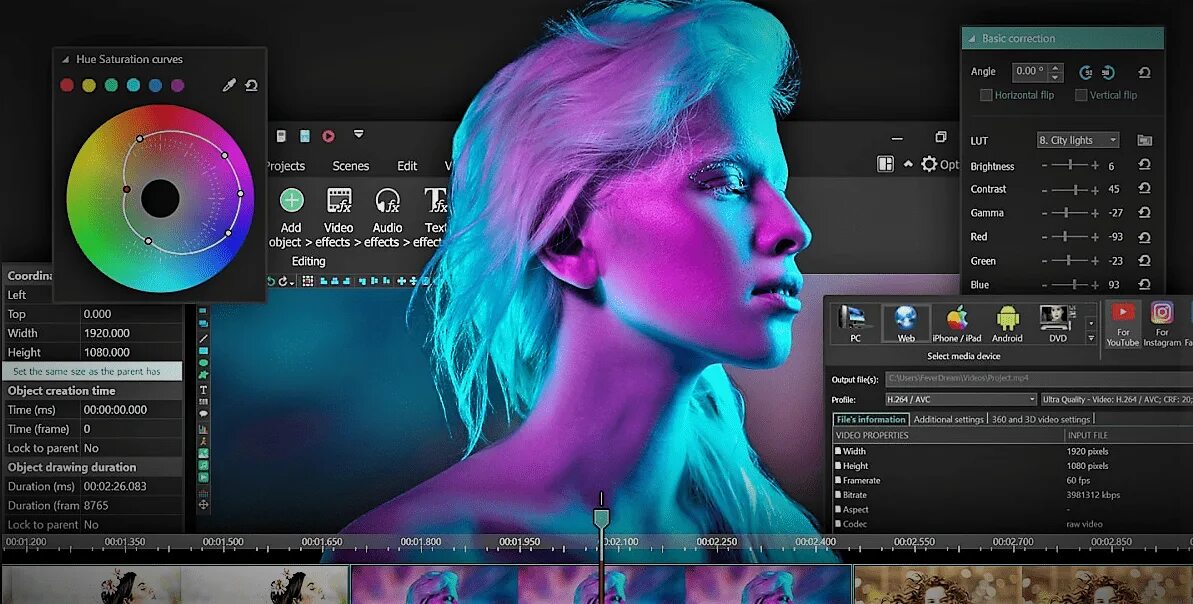Select DVD as the media device

click(1058, 323)
